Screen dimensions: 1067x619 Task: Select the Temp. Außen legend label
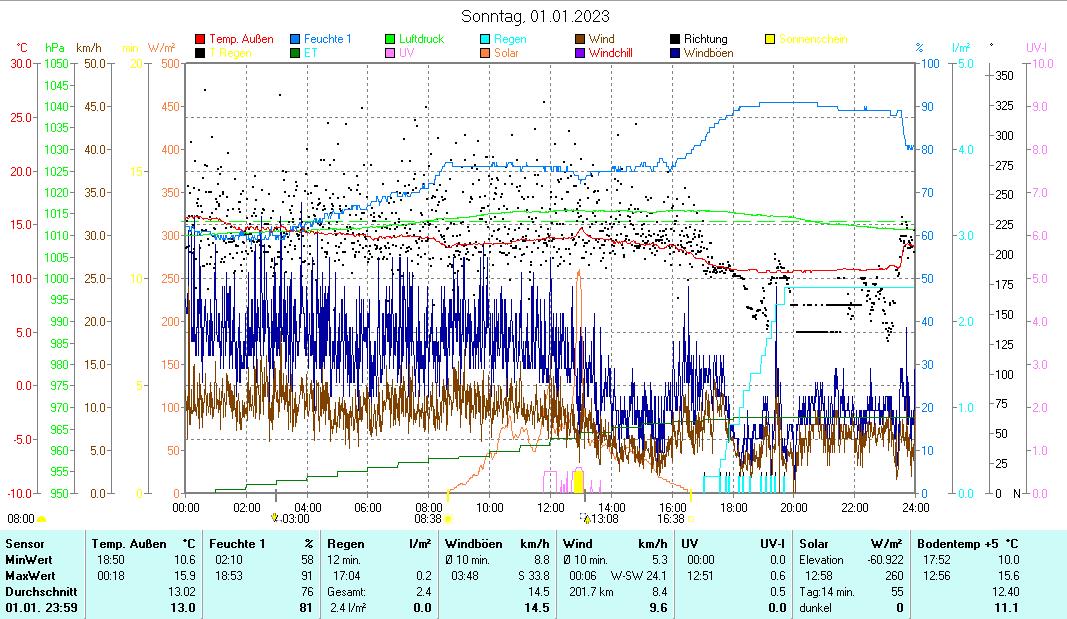pos(241,39)
